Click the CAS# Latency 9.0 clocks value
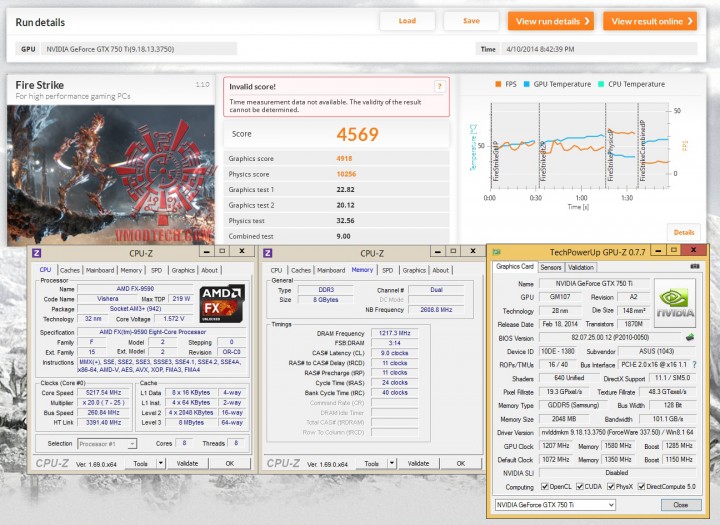The image size is (720, 525). (395, 353)
